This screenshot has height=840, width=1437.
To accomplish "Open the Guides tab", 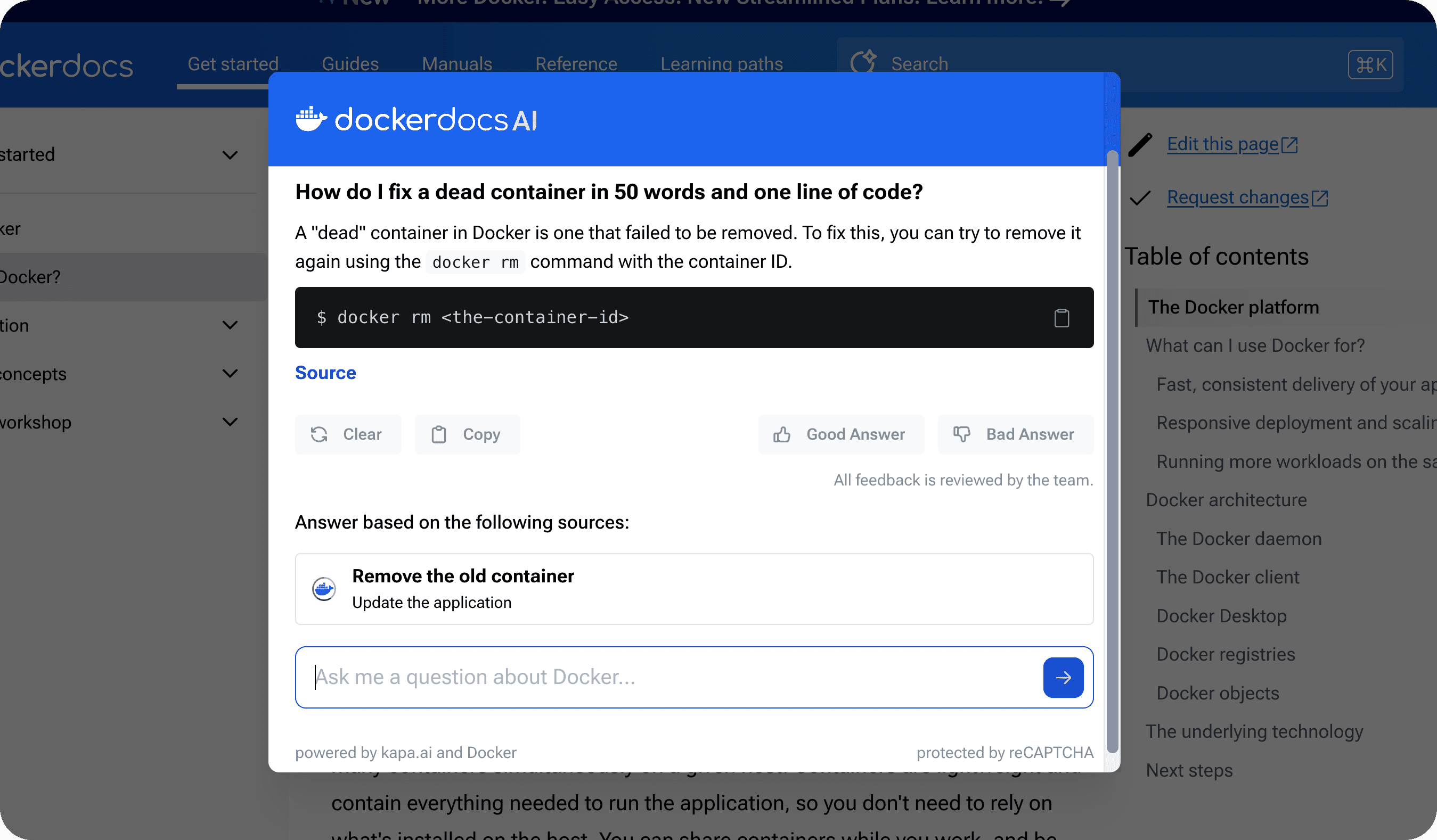I will pos(350,64).
